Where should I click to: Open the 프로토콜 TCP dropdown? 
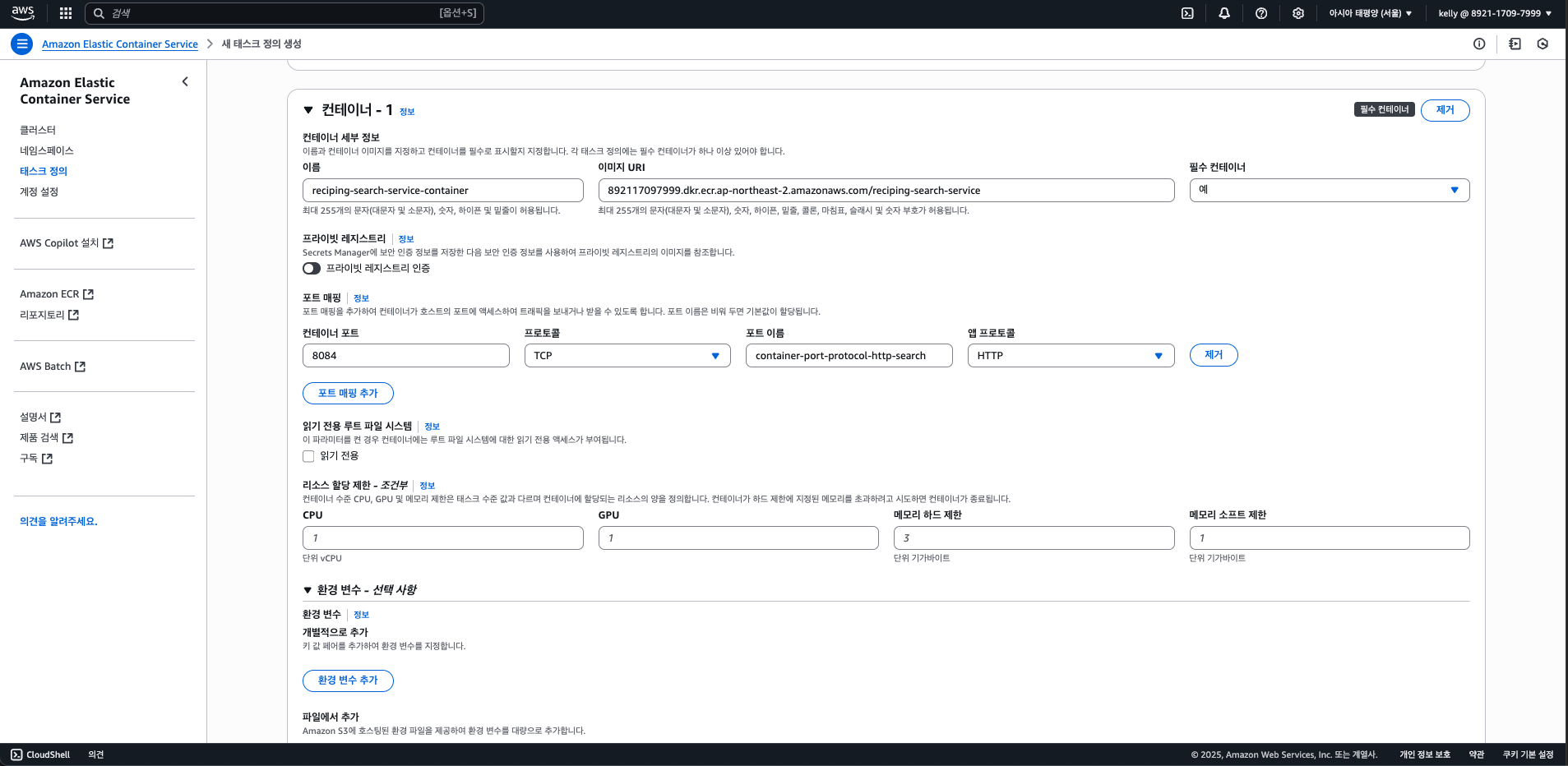point(627,355)
